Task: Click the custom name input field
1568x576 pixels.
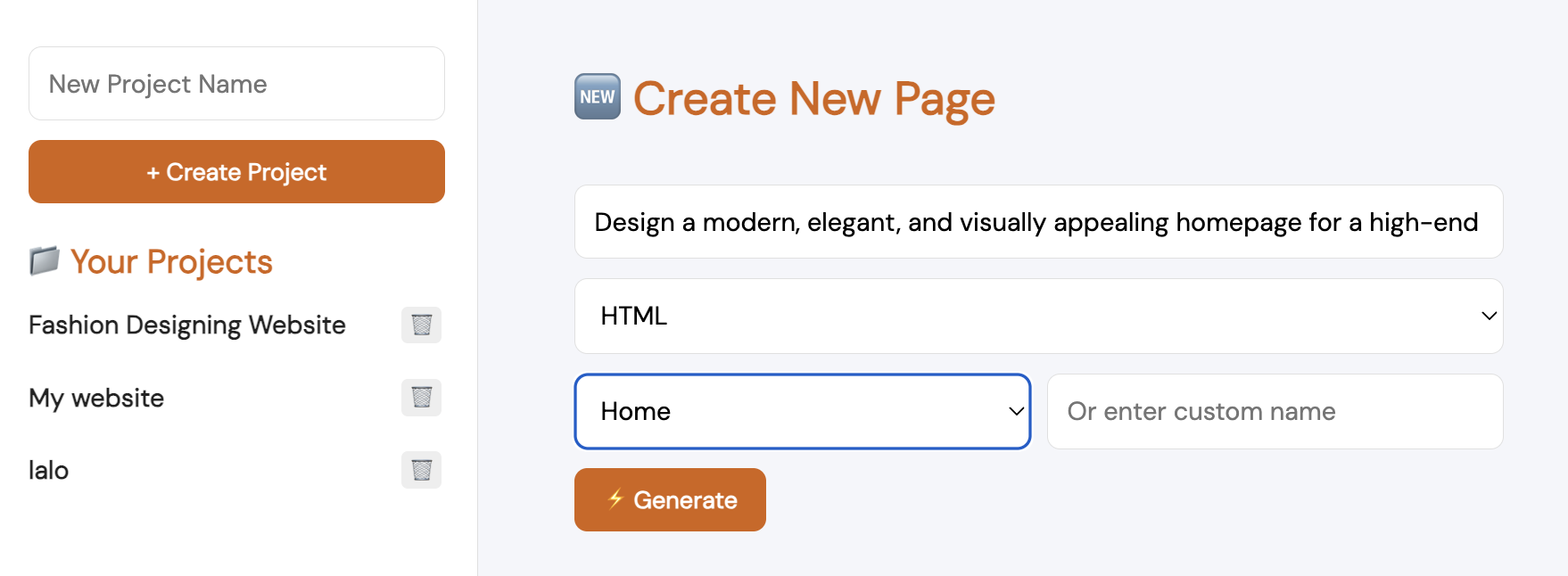Action: 1275,411
